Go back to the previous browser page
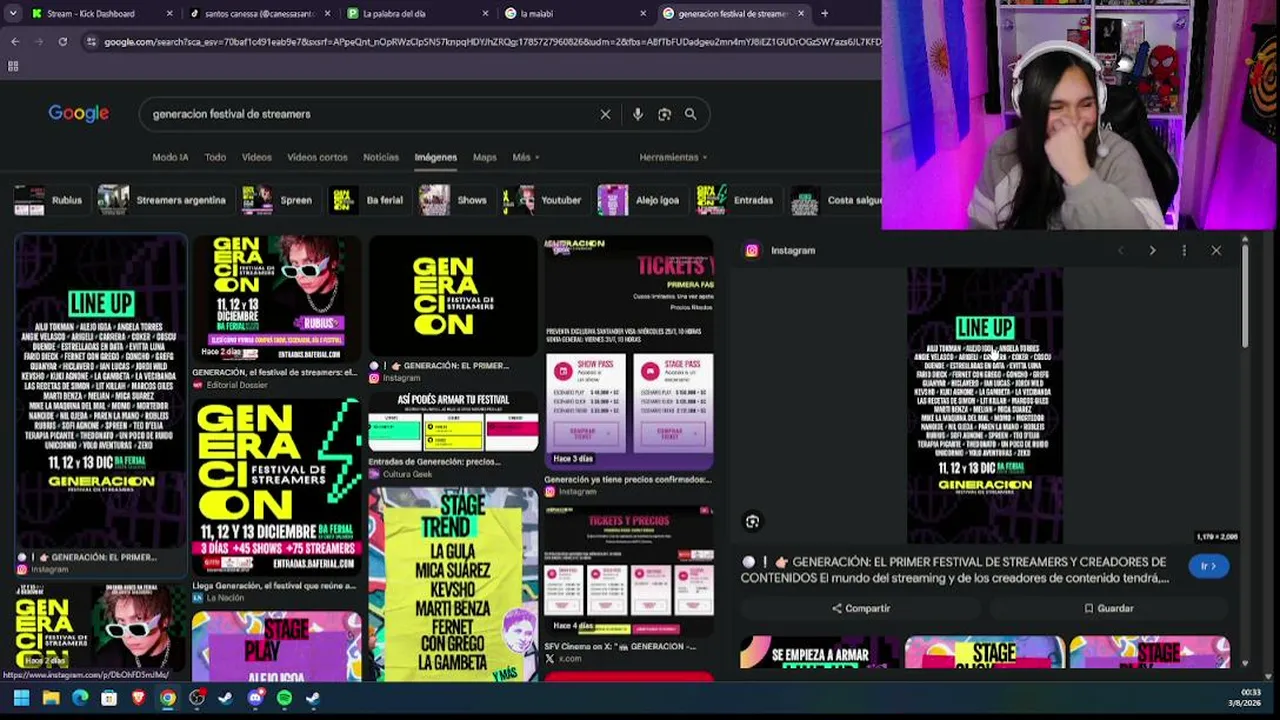The image size is (1280, 720). pos(15,42)
